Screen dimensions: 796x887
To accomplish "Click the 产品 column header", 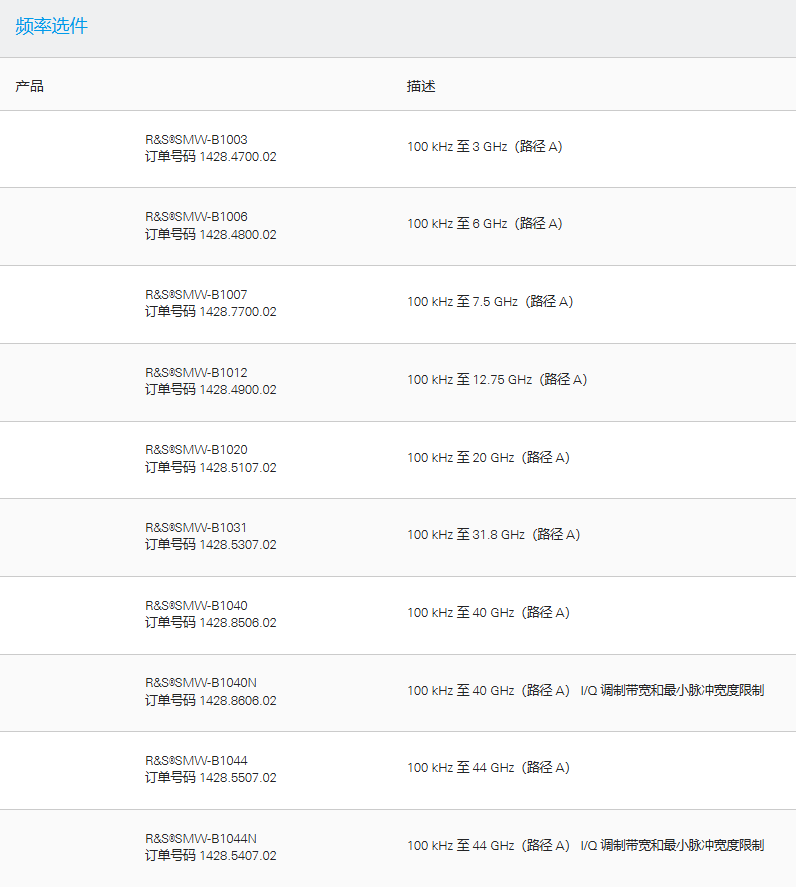I will coord(29,86).
